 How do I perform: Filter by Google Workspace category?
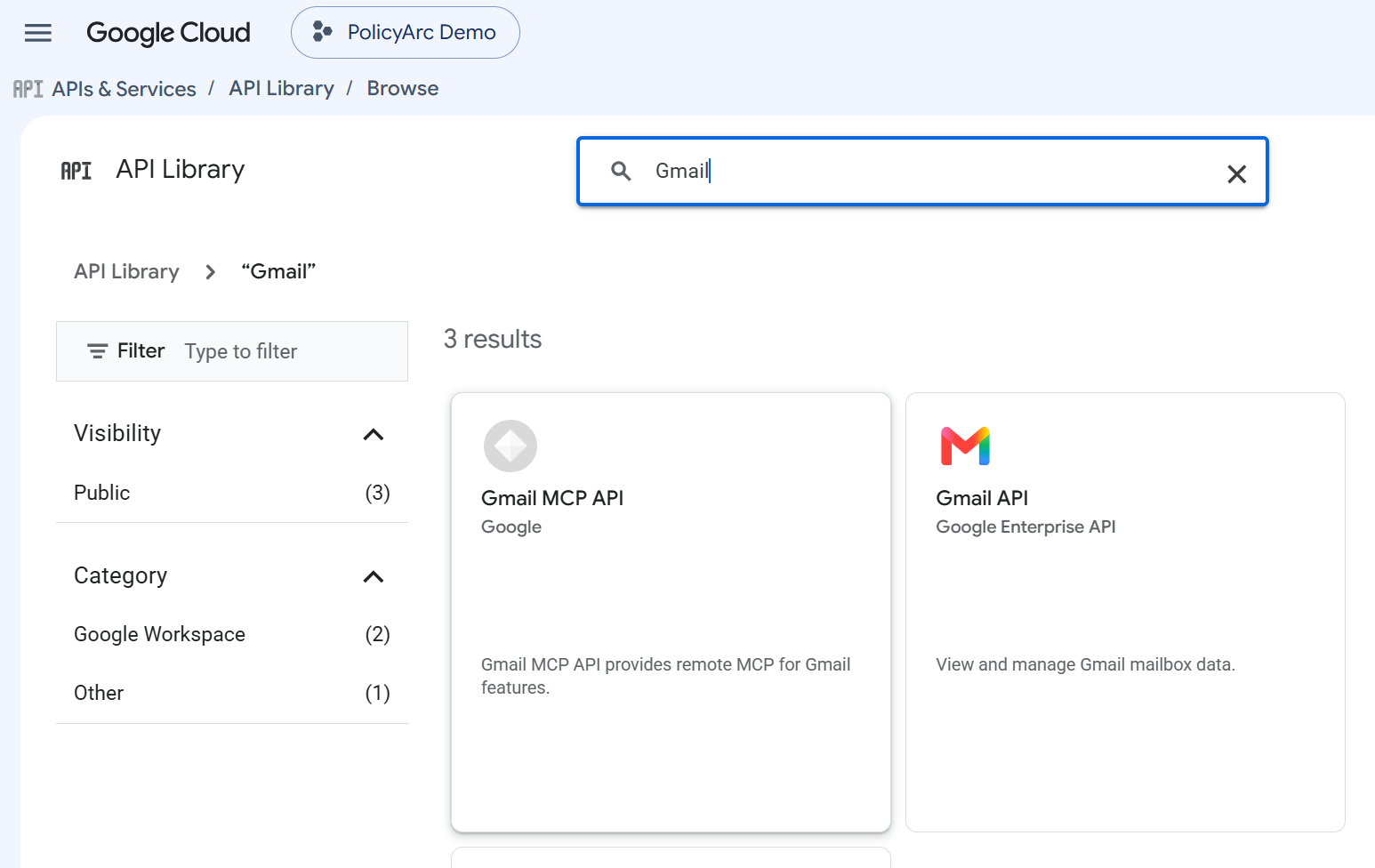232,634
